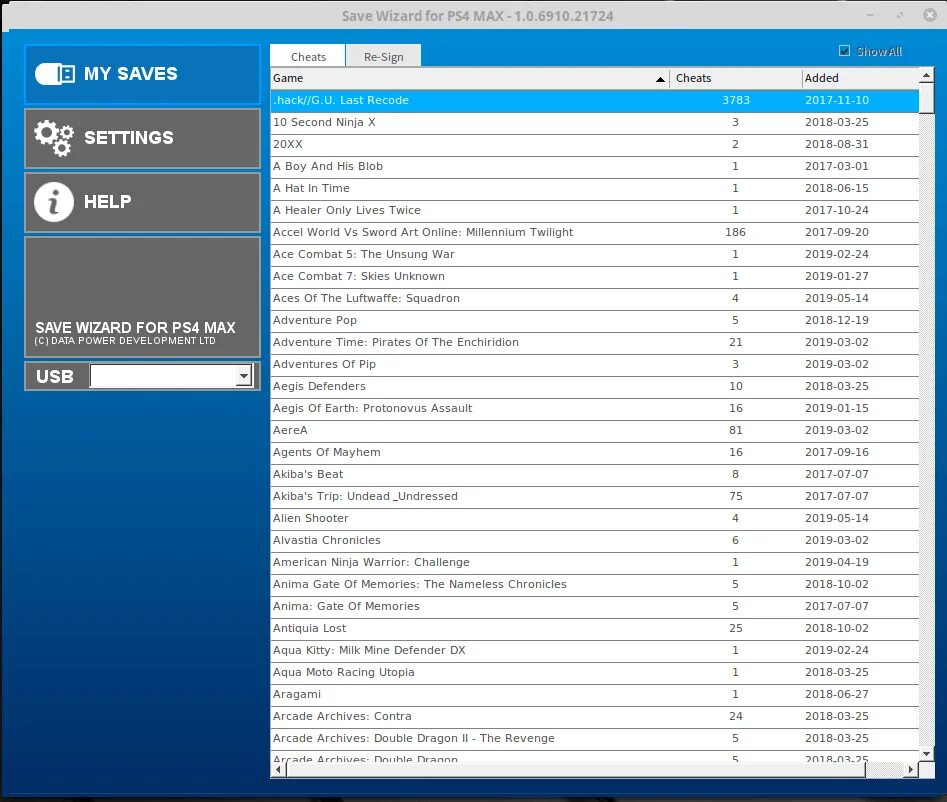Viewport: 947px width, 802px height.
Task: Select A Hat In Time
Action: 595,188
